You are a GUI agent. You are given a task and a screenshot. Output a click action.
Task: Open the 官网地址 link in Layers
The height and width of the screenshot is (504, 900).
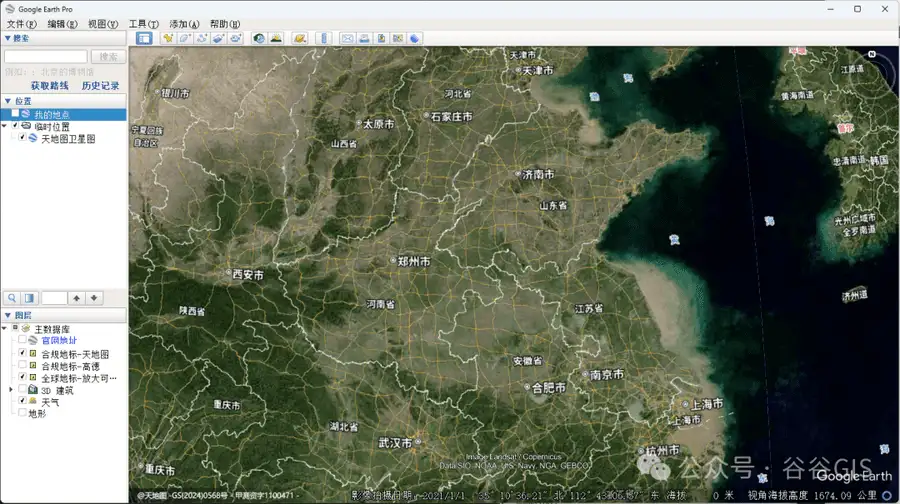pos(59,340)
